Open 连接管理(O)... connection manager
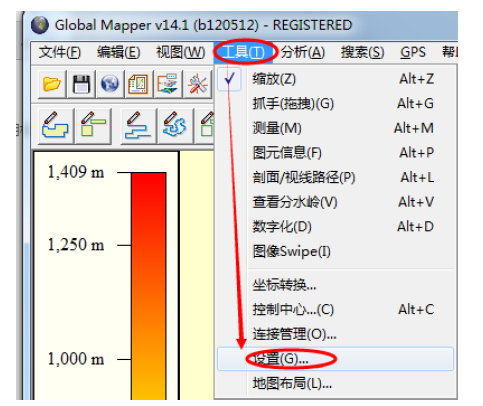This screenshot has height=406, width=483. tap(335, 334)
